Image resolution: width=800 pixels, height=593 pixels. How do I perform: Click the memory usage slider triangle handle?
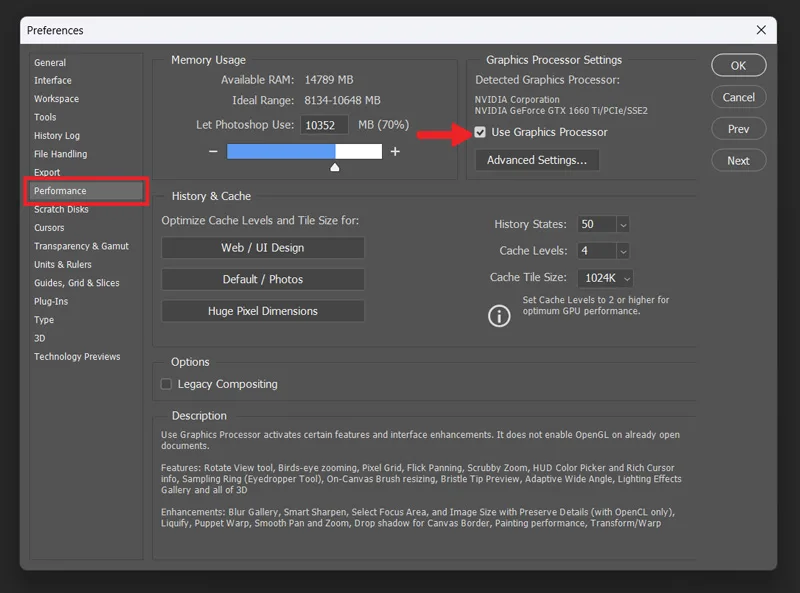pyautogui.click(x=335, y=167)
